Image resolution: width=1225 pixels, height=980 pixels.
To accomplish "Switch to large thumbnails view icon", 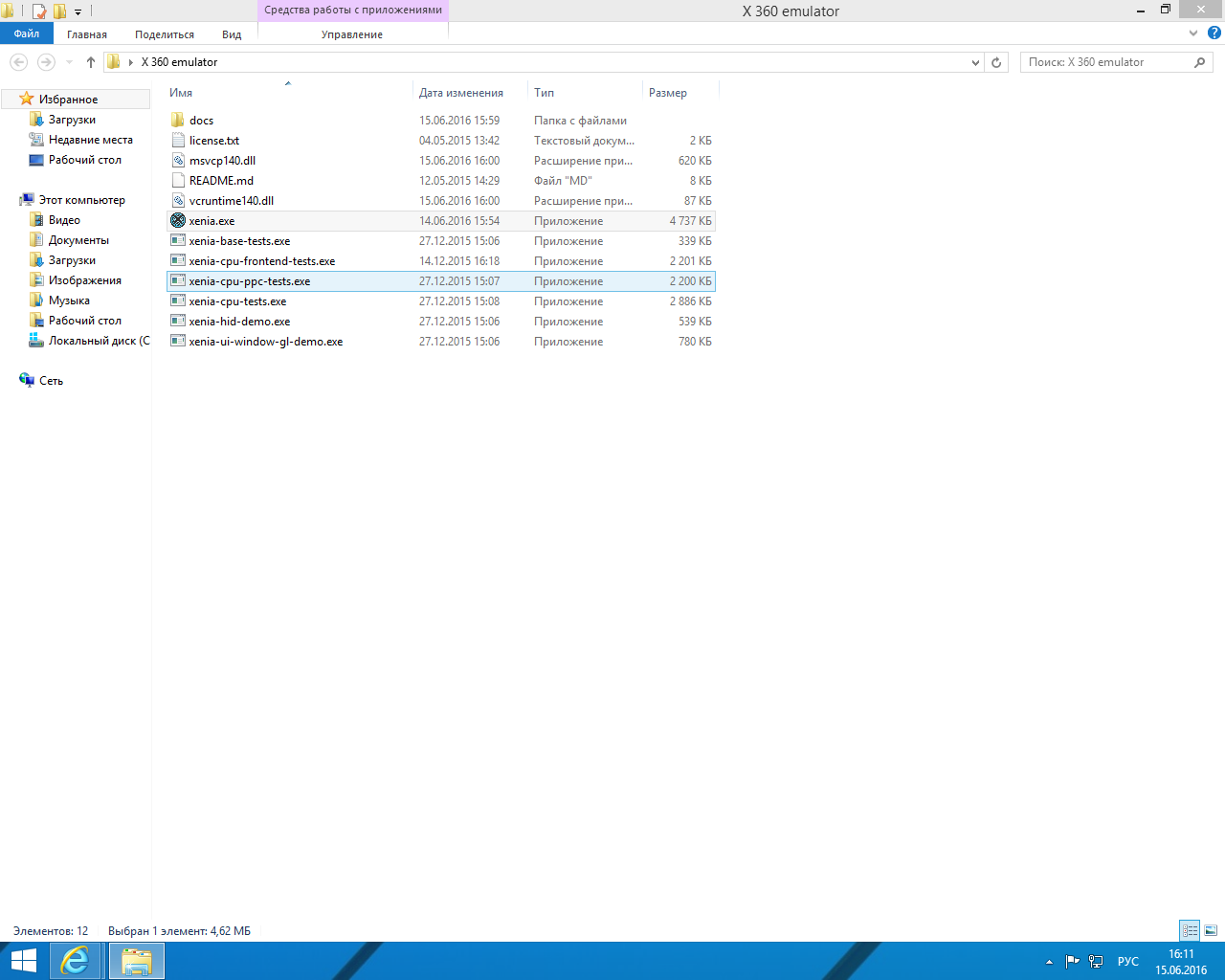I will point(1211,930).
